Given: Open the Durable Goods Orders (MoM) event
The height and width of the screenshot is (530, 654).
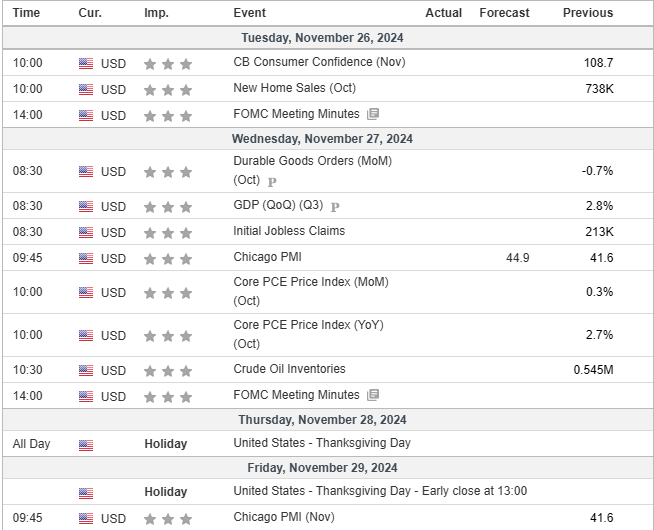Looking at the screenshot, I should pos(313,170).
